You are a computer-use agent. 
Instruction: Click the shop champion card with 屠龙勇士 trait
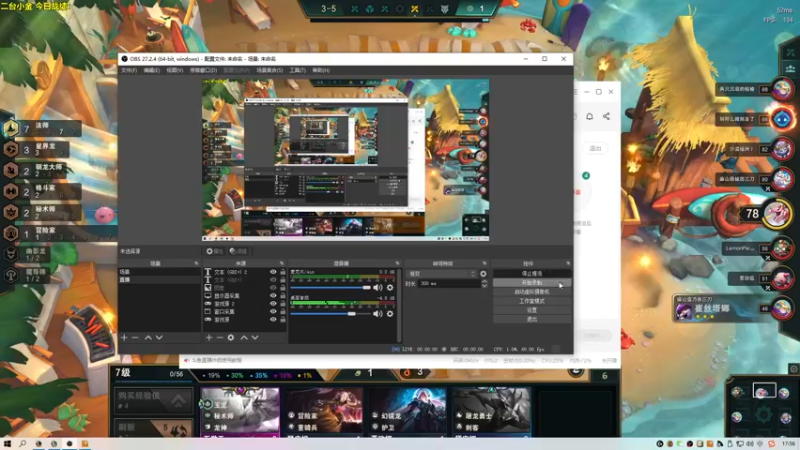pyautogui.click(x=491, y=412)
